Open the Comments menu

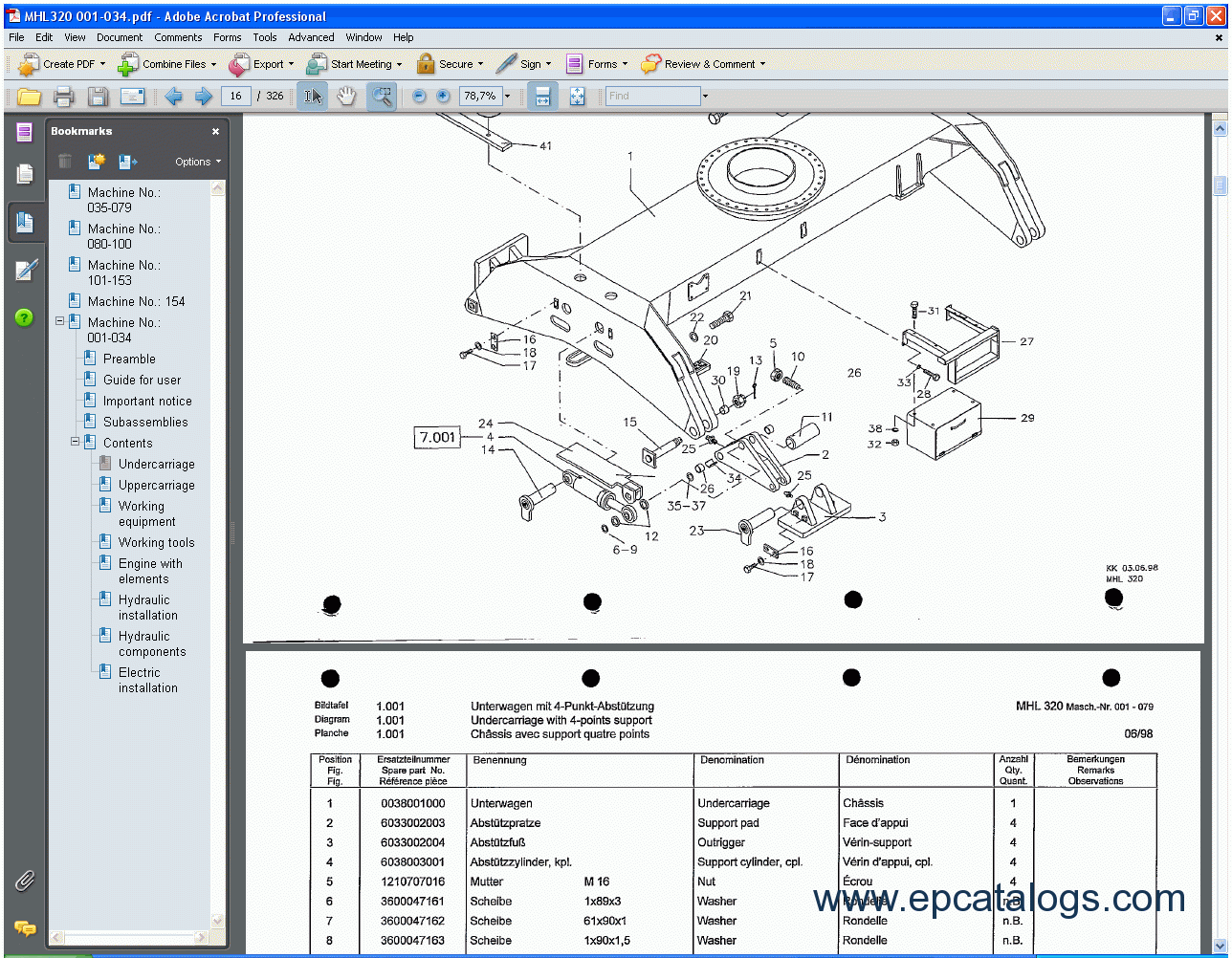(178, 37)
